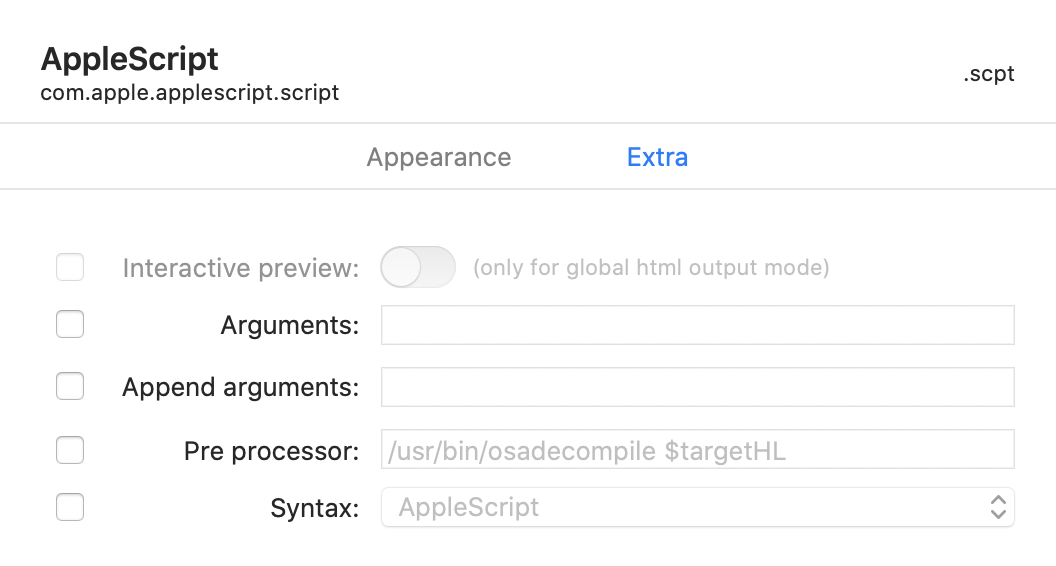Click the .scpt file extension label

(x=989, y=75)
